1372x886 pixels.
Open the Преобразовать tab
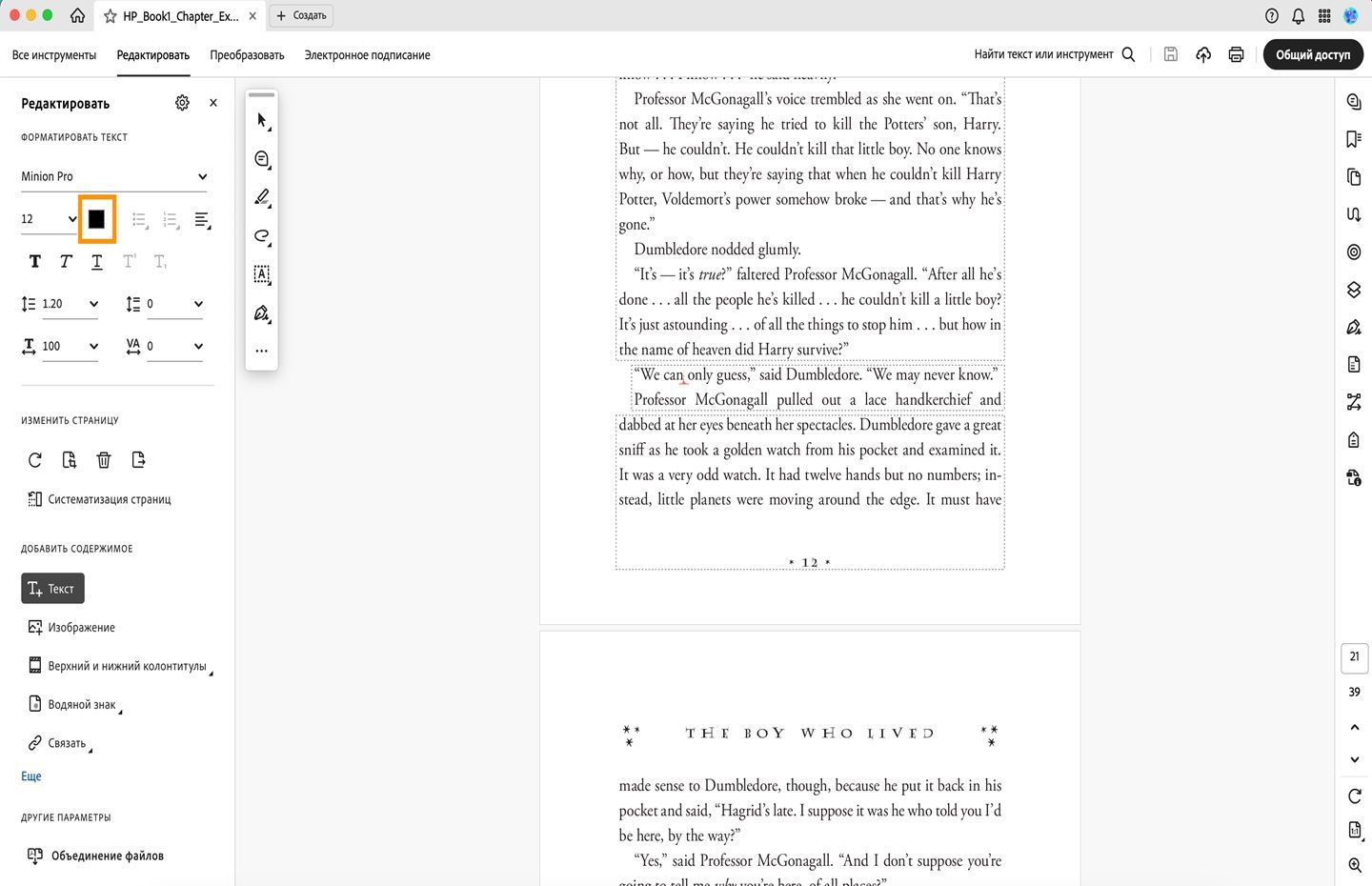coord(247,55)
